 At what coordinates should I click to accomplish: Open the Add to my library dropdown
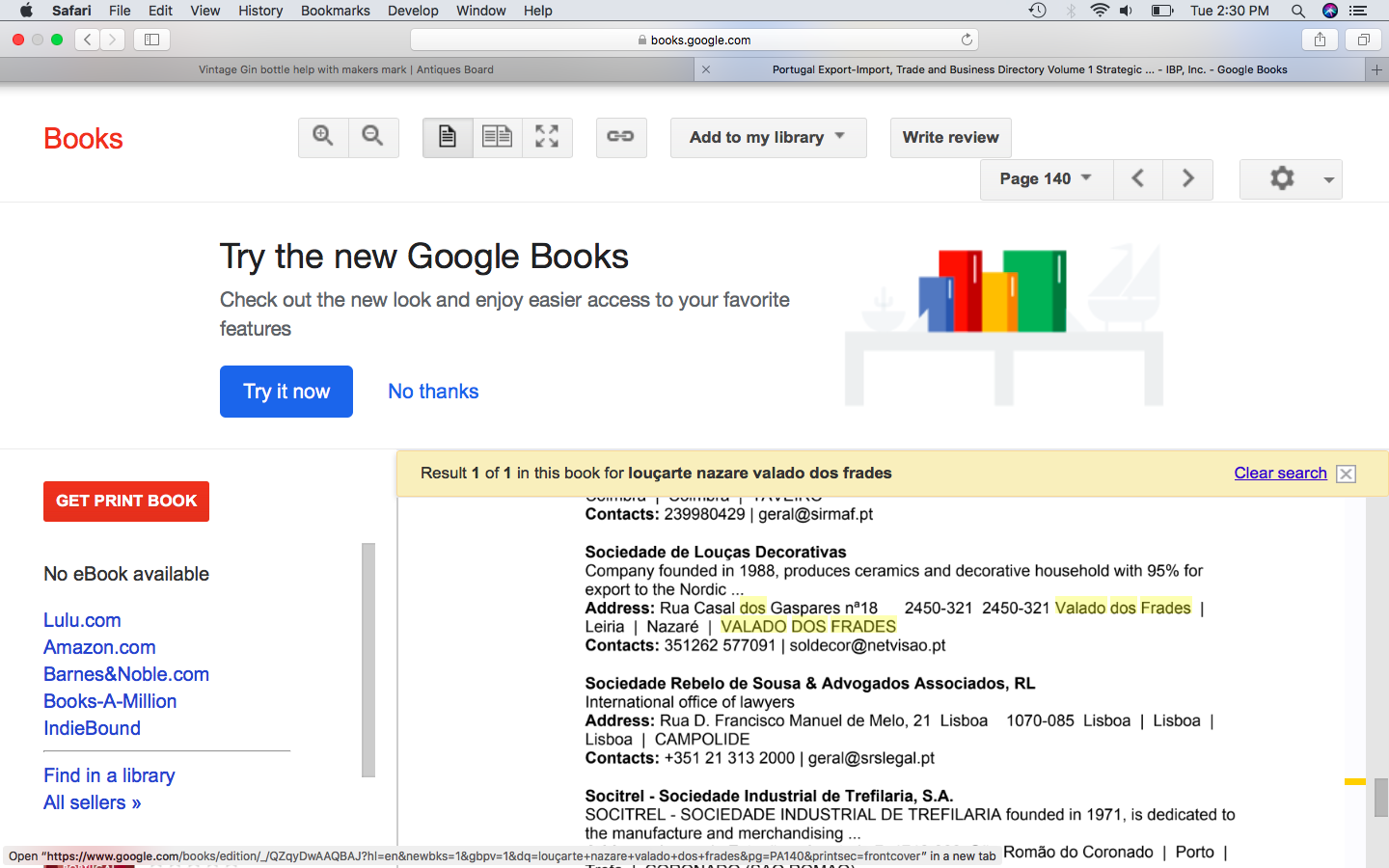768,137
